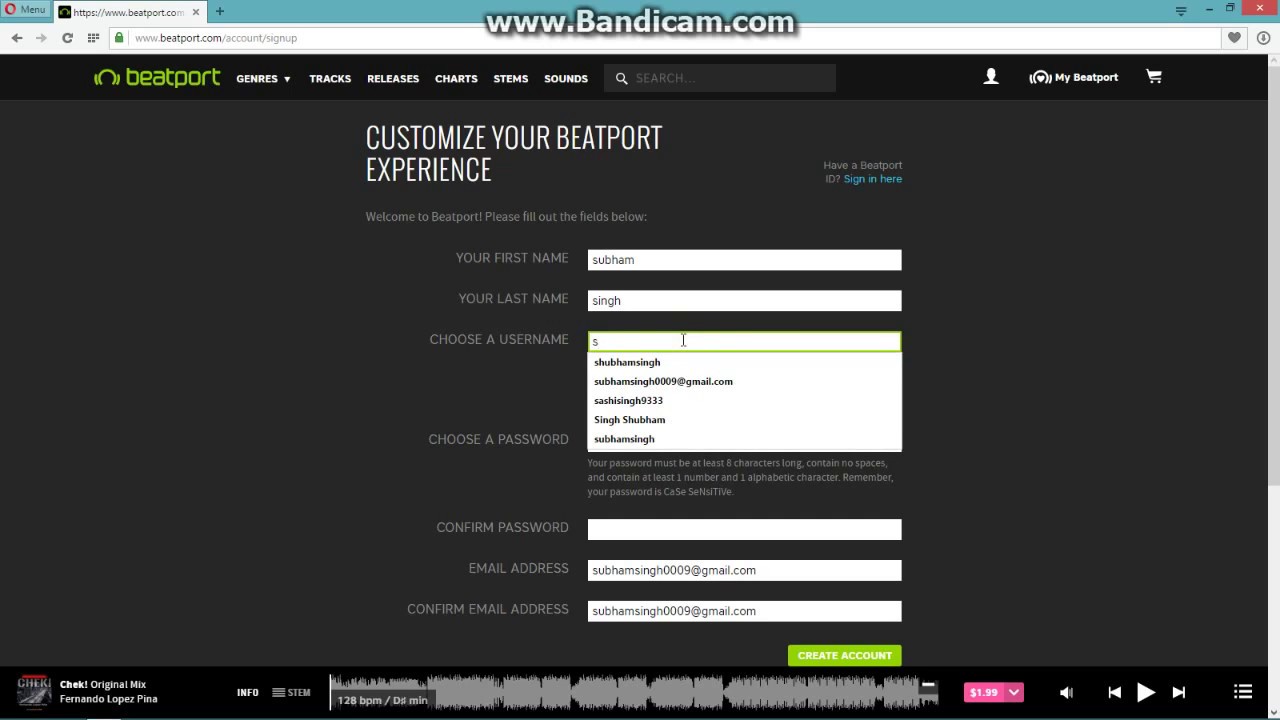Open Stem view in player
This screenshot has width=1280, height=720.
click(291, 692)
